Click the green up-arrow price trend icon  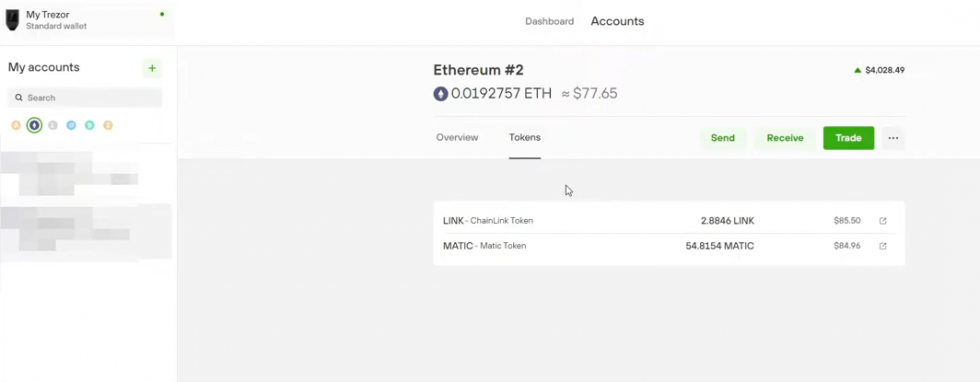[858, 71]
